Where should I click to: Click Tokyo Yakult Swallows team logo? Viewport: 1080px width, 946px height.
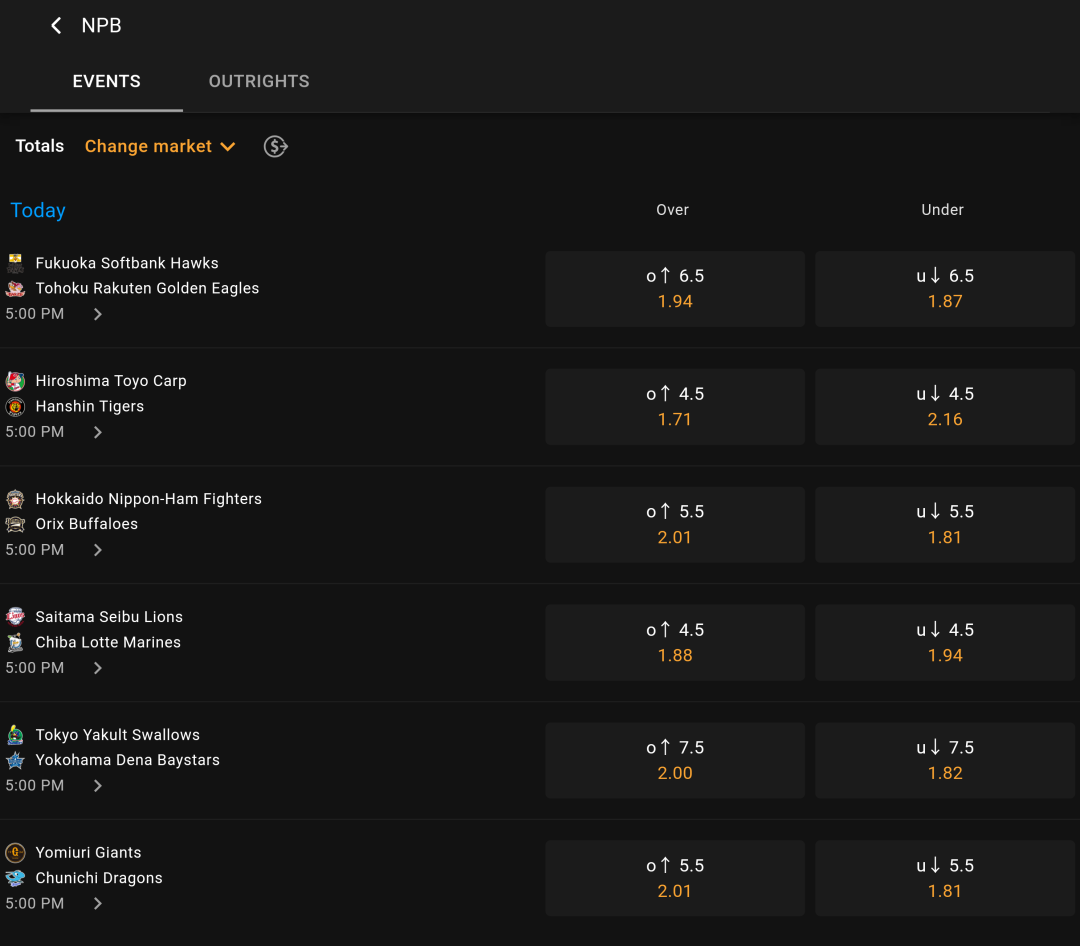coord(15,735)
